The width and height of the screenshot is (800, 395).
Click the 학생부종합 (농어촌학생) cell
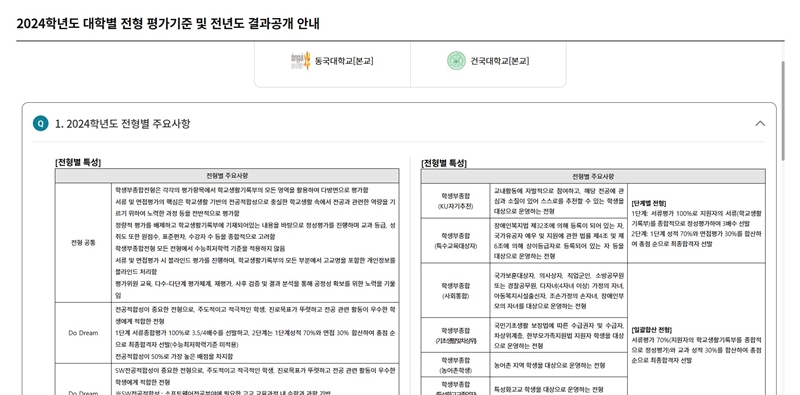point(456,365)
